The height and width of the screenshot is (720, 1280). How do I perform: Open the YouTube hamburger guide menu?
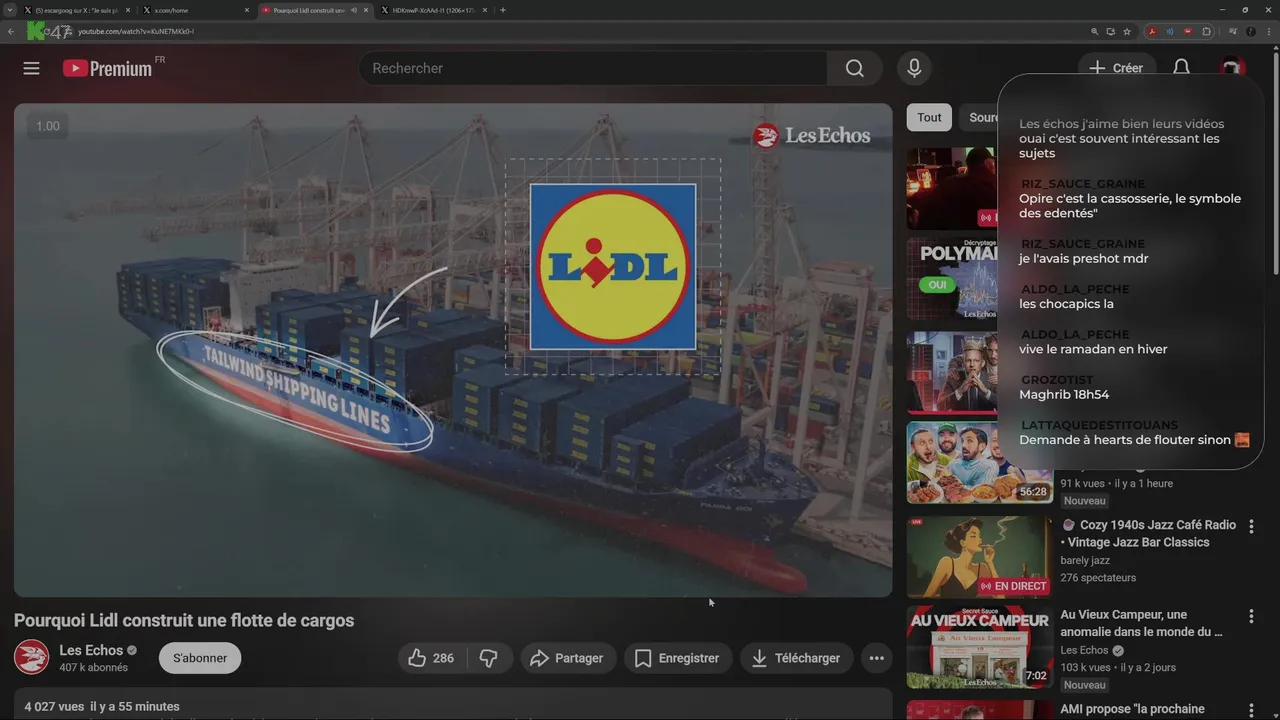coord(31,68)
